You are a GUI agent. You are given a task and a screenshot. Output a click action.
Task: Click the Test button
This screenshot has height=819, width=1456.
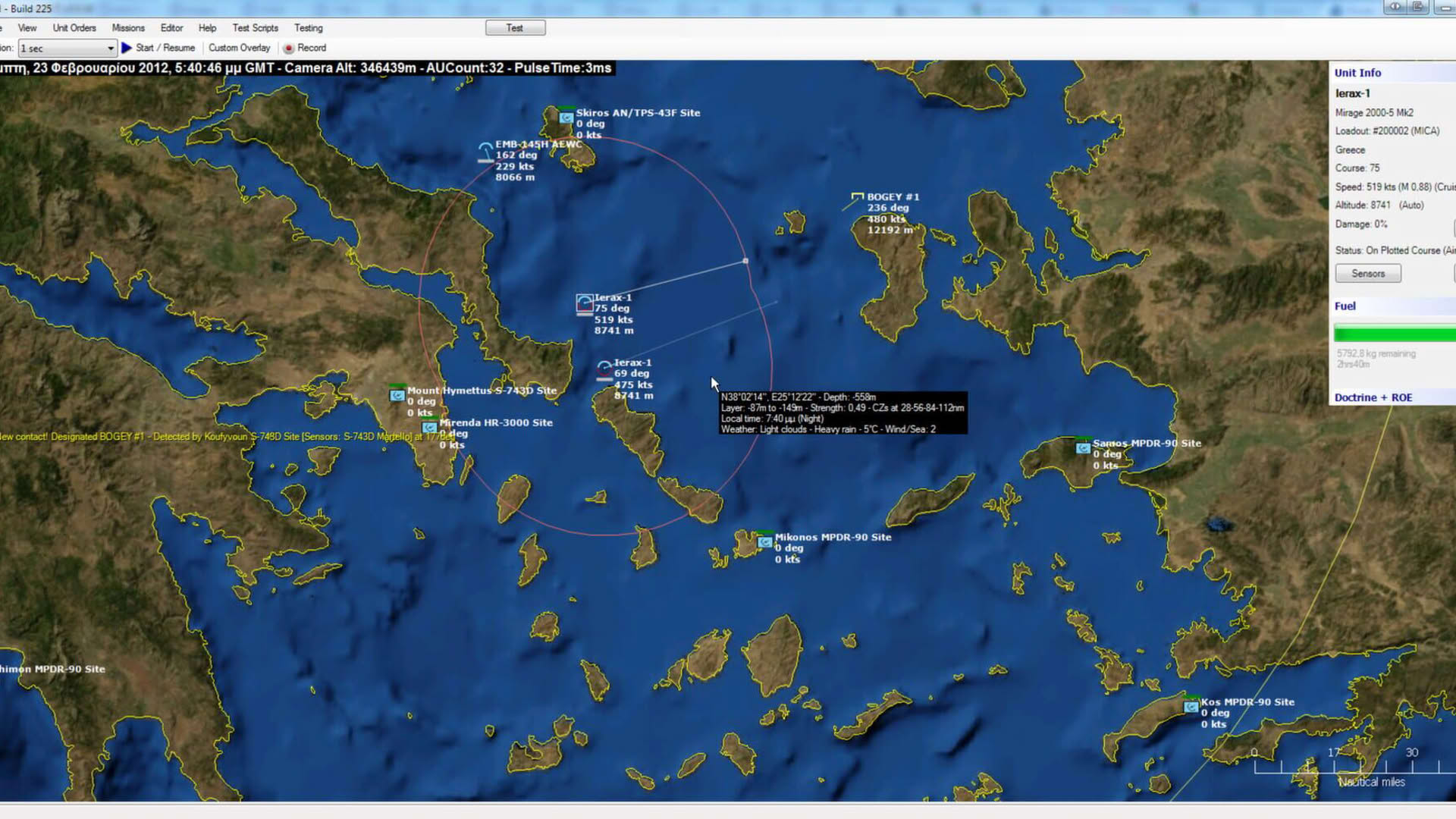point(515,28)
